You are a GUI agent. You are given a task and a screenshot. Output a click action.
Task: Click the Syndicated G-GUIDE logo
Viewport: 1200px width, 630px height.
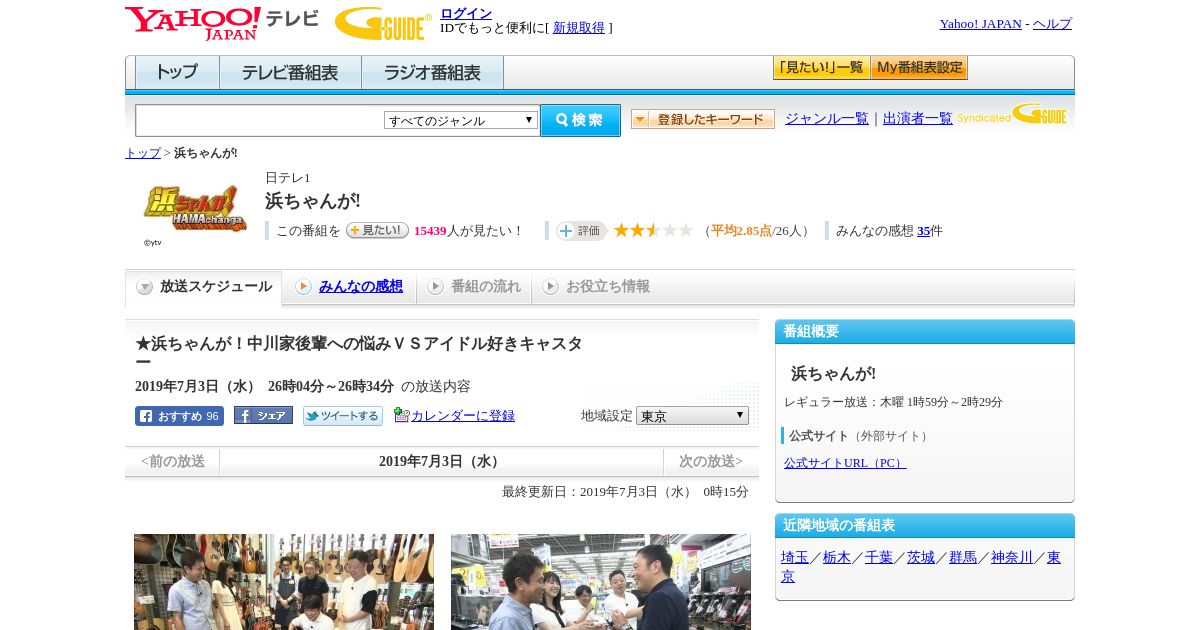[1012, 114]
